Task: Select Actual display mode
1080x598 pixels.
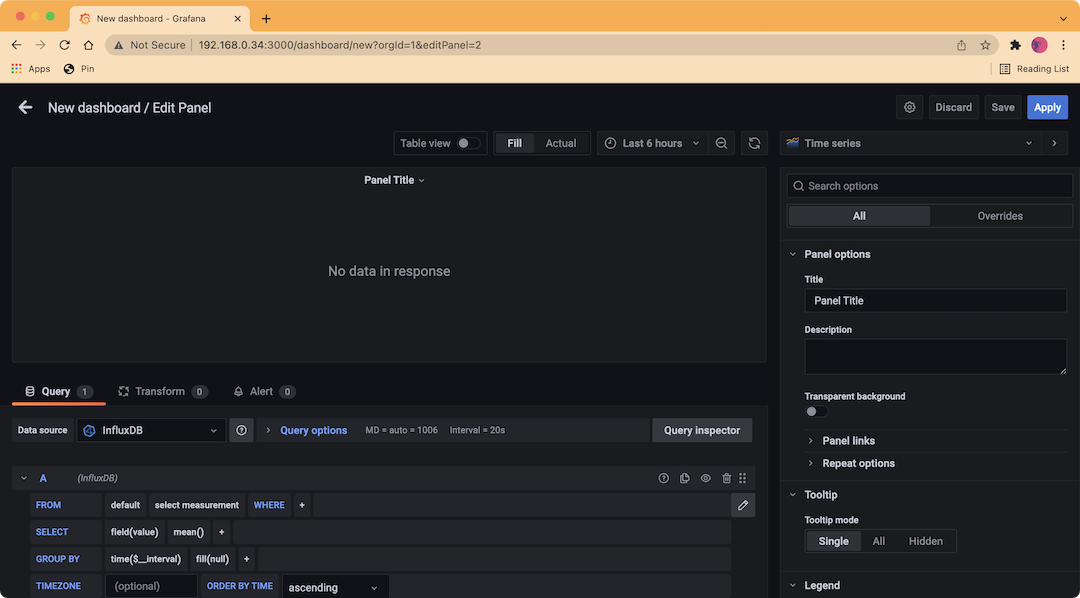Action: (561, 143)
